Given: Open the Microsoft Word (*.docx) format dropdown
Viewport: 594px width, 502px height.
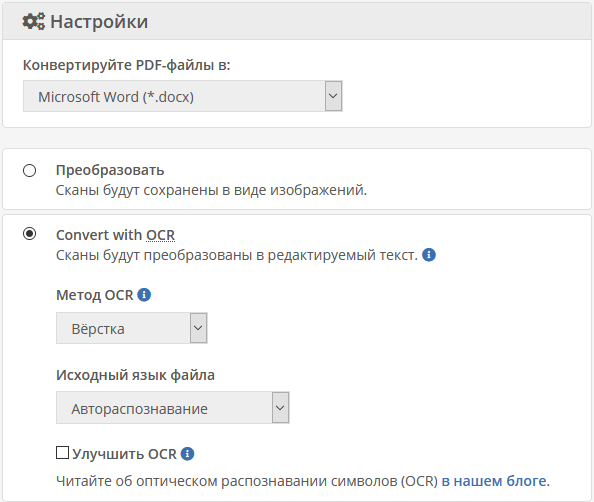Looking at the screenshot, I should pyautogui.click(x=183, y=96).
